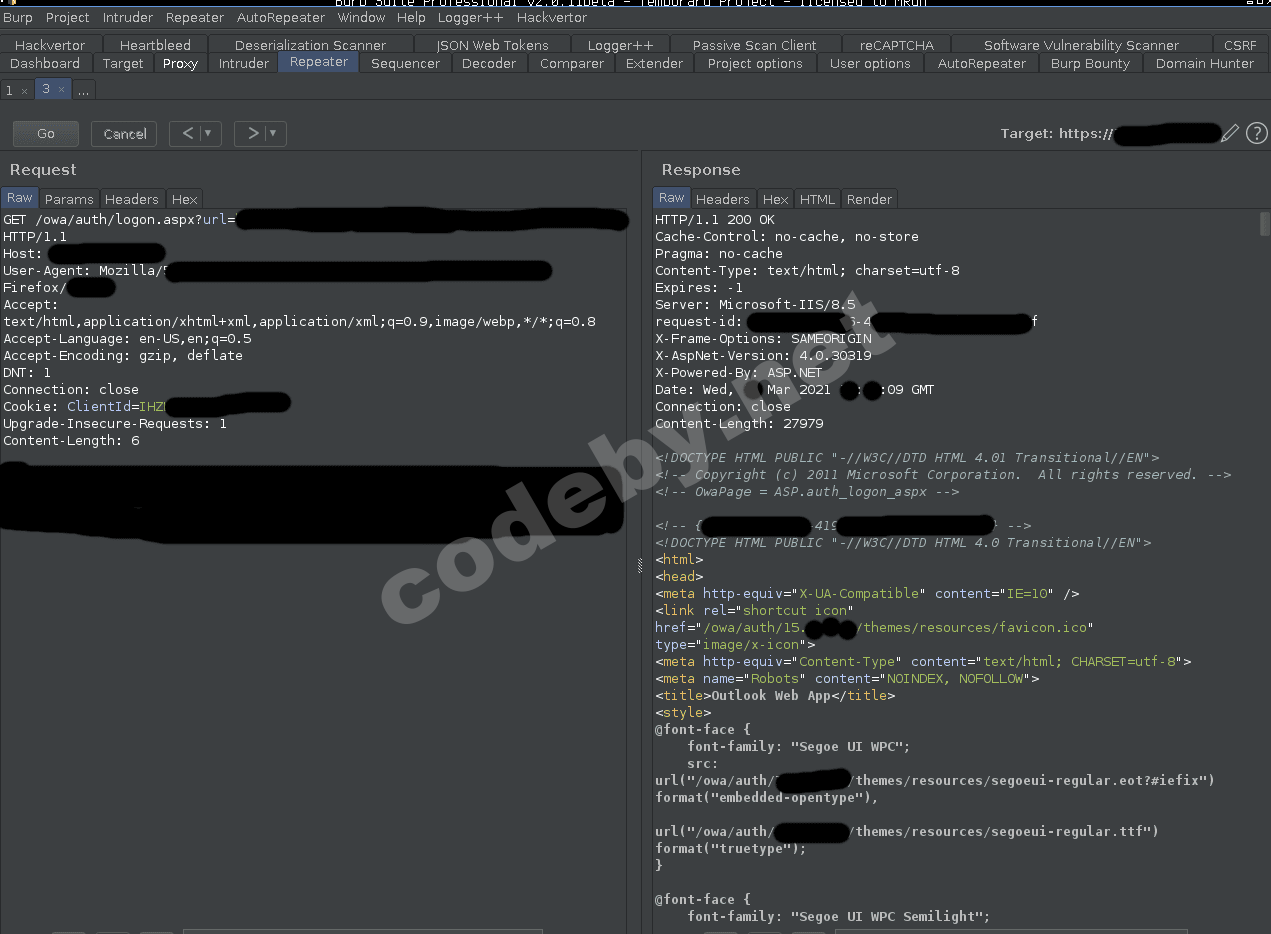Viewport: 1271px width, 934px height.
Task: Click 'Upgrade-Insecure-Requests: 1' request line
Action: [115, 424]
